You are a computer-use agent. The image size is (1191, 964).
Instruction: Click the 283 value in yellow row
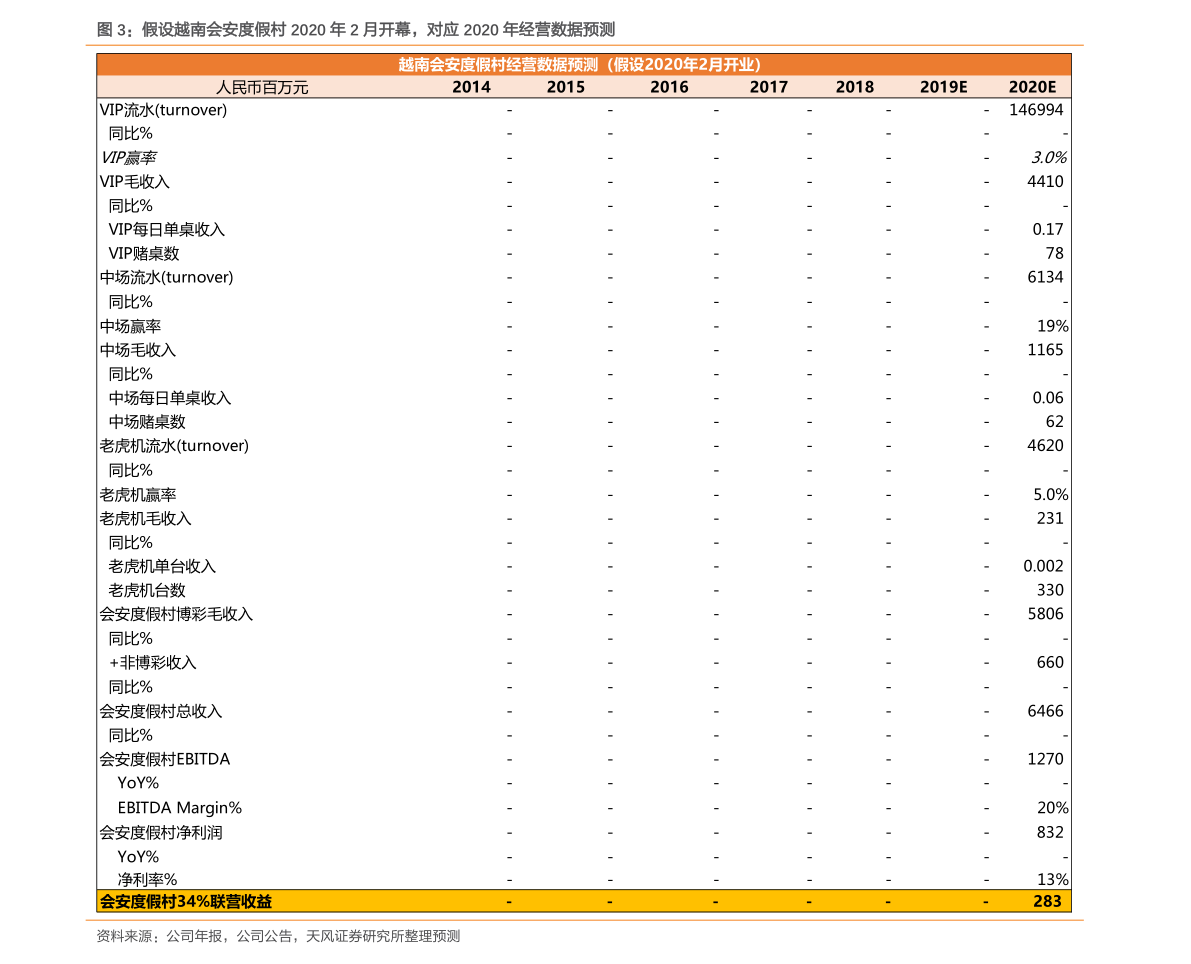[1047, 901]
